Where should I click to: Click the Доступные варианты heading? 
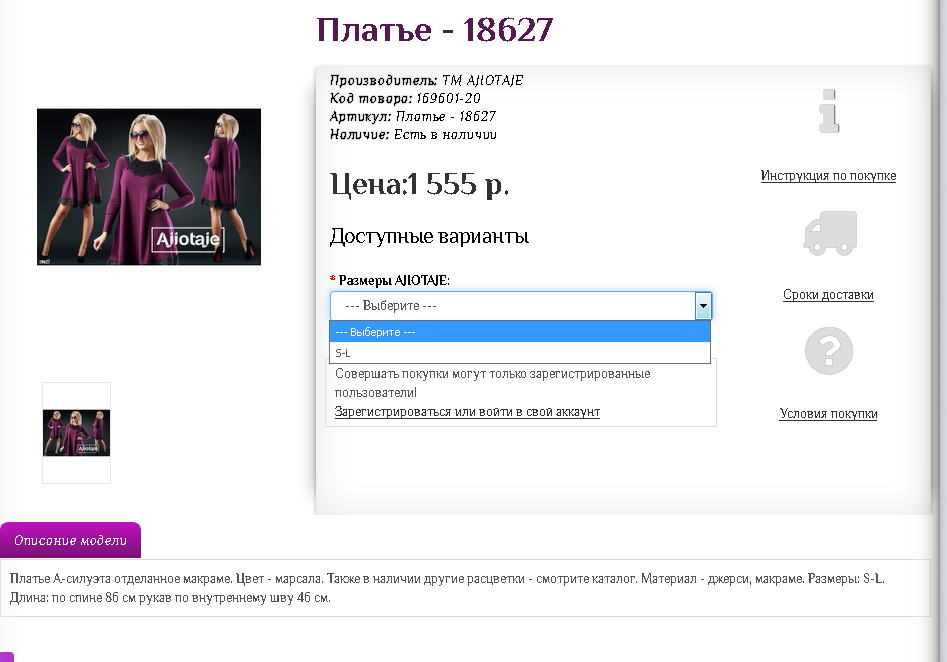point(429,236)
